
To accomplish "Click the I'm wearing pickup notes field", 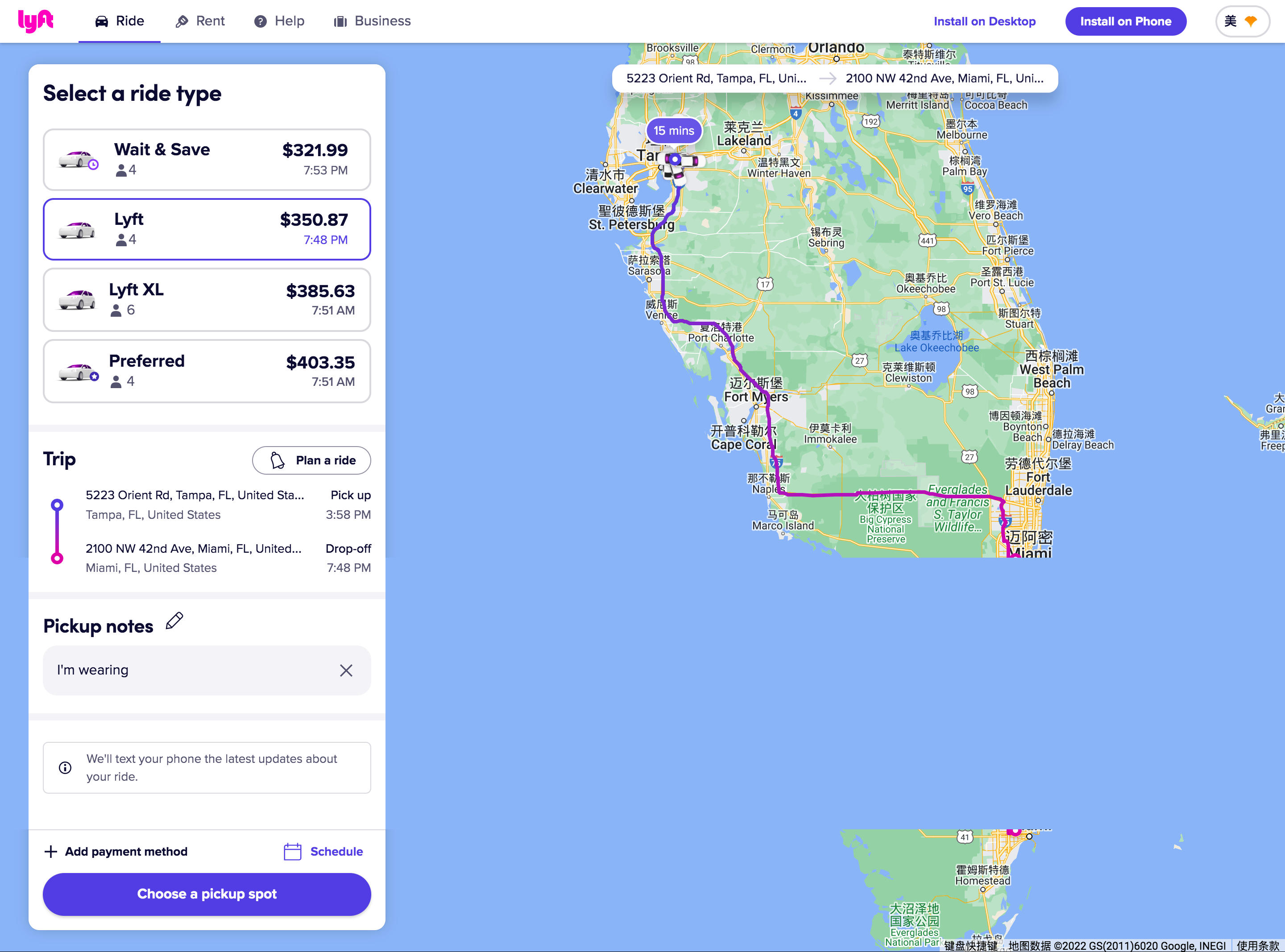I will click(207, 670).
